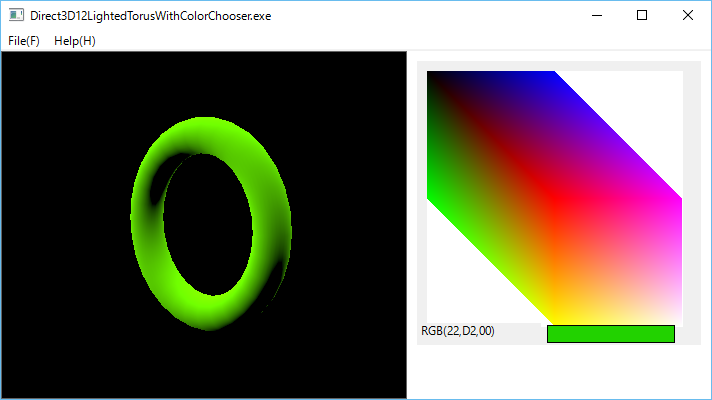This screenshot has height=400, width=712.
Task: Pick pure red at the color chooser center
Action: pos(554,198)
